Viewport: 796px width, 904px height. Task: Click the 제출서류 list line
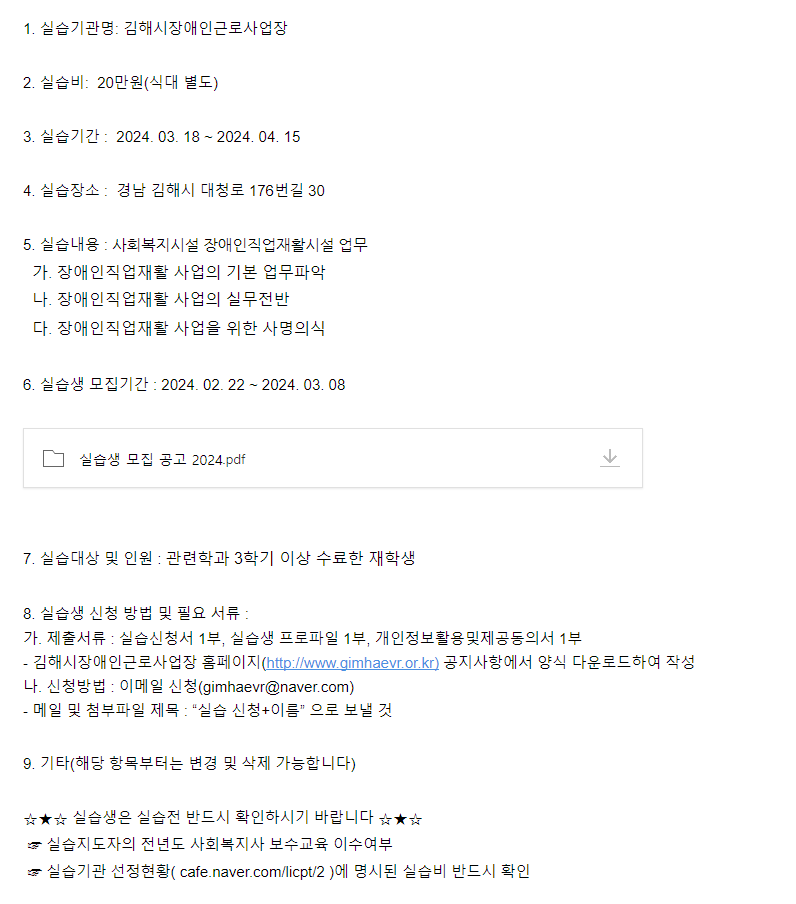click(302, 637)
